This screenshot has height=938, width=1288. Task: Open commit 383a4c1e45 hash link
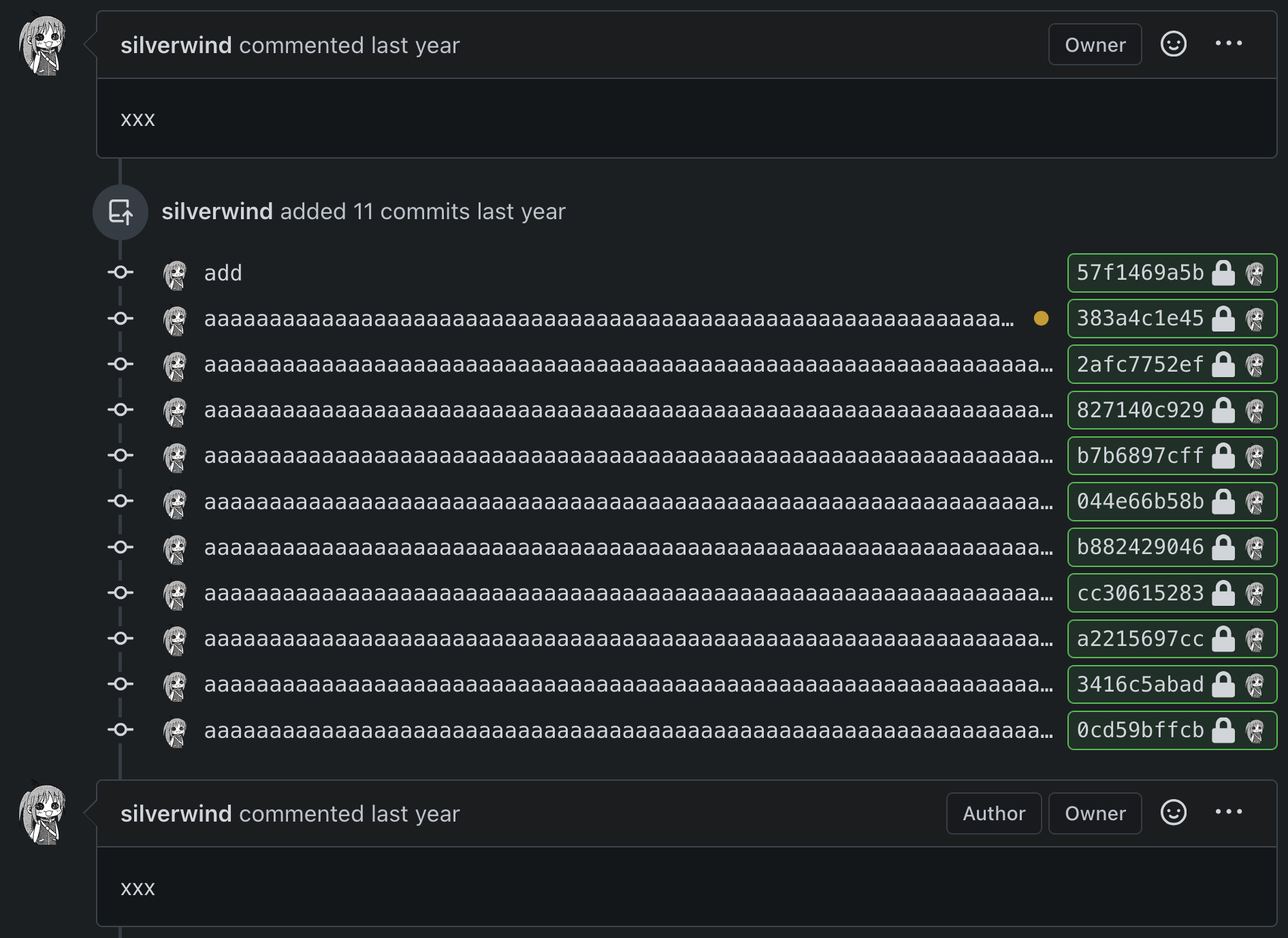[x=1140, y=319]
